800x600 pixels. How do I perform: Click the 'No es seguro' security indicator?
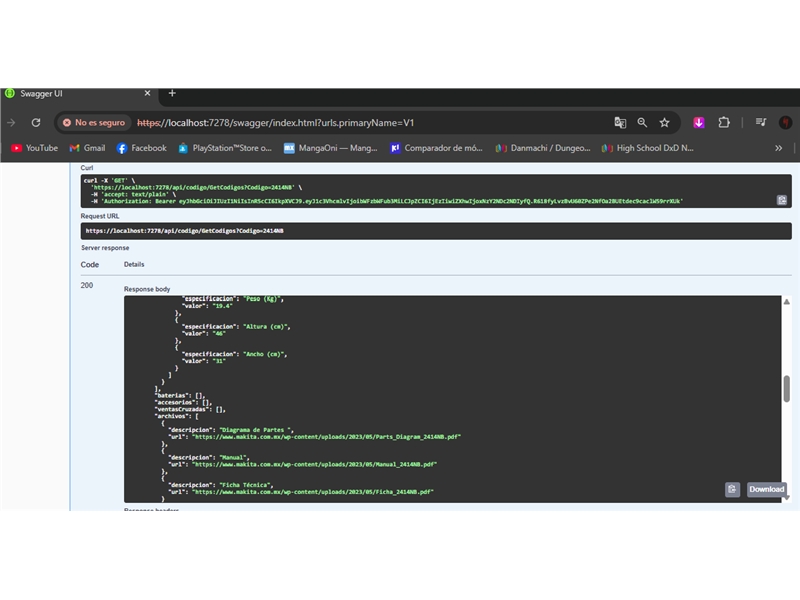[93, 123]
